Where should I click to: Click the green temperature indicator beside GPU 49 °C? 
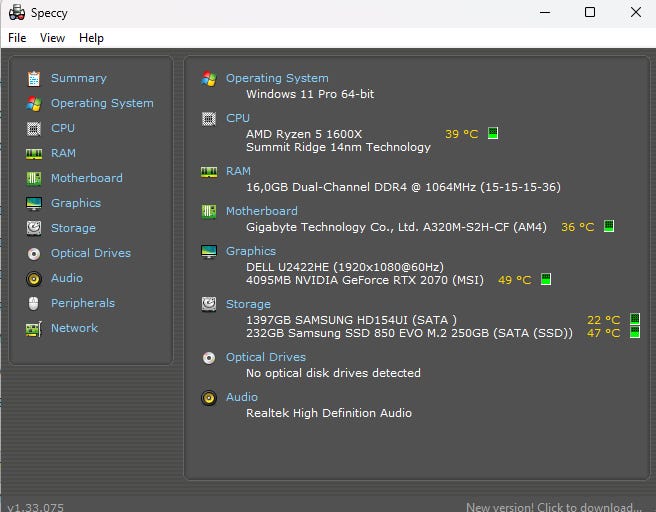point(546,279)
